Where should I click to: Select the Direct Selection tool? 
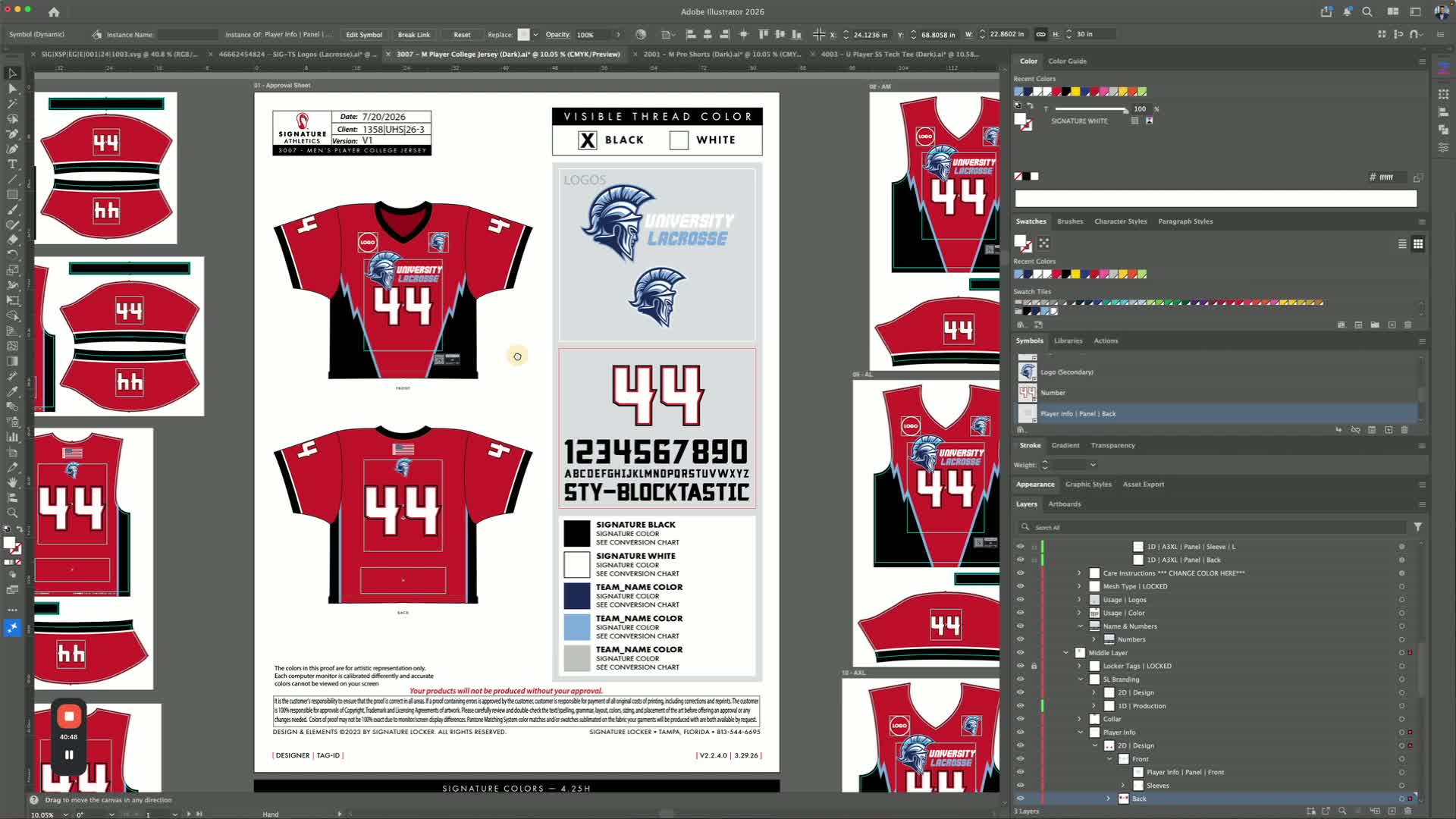click(x=12, y=89)
